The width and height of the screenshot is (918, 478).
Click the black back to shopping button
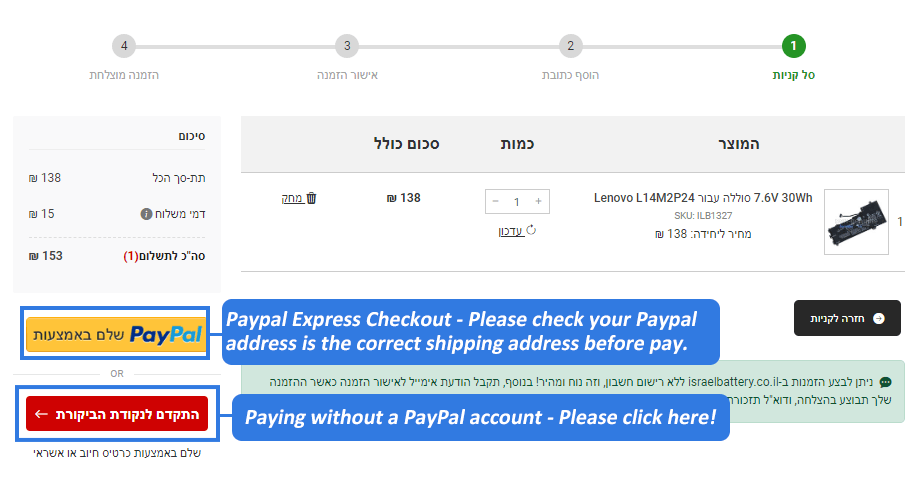point(847,318)
